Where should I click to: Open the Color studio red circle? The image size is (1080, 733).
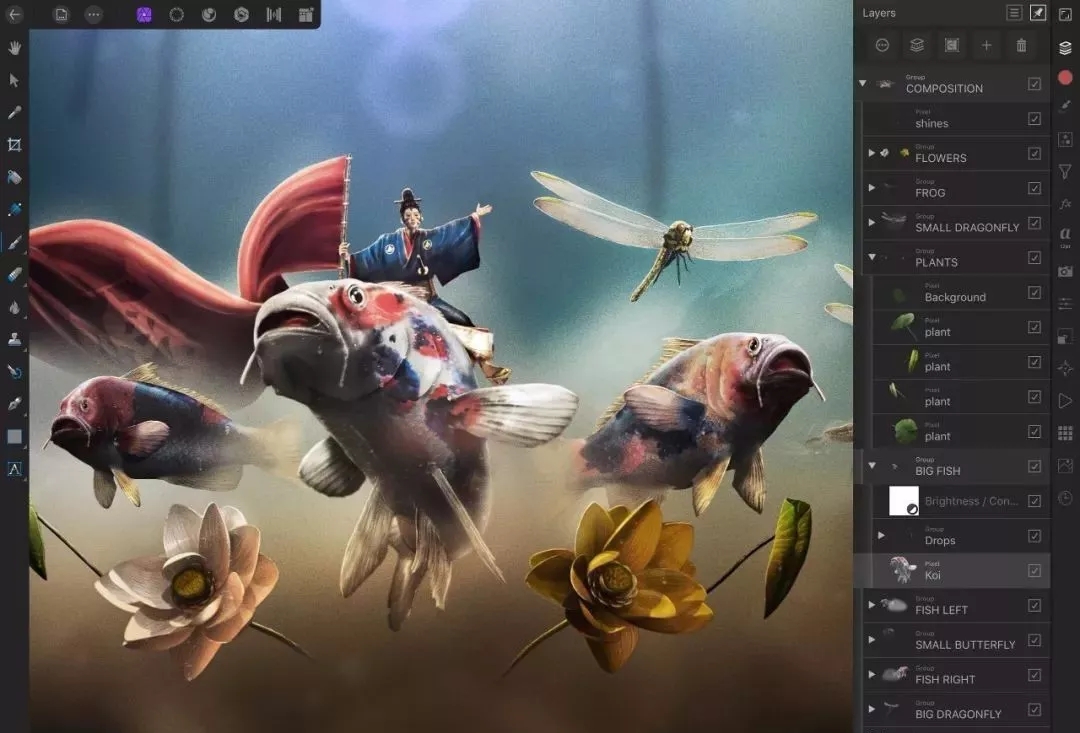coord(1065,77)
